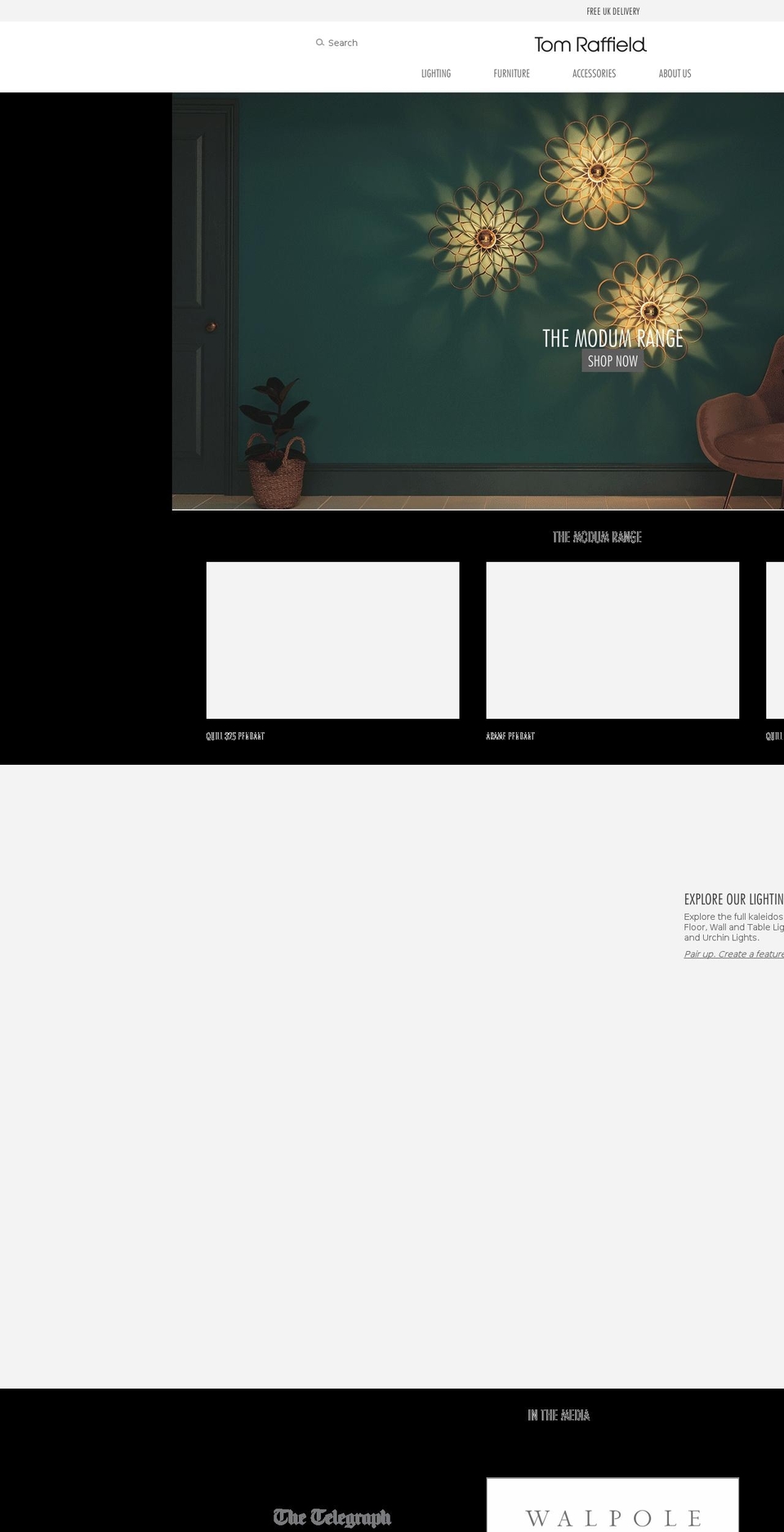Click the Quill 375 Pendant product name

point(235,736)
